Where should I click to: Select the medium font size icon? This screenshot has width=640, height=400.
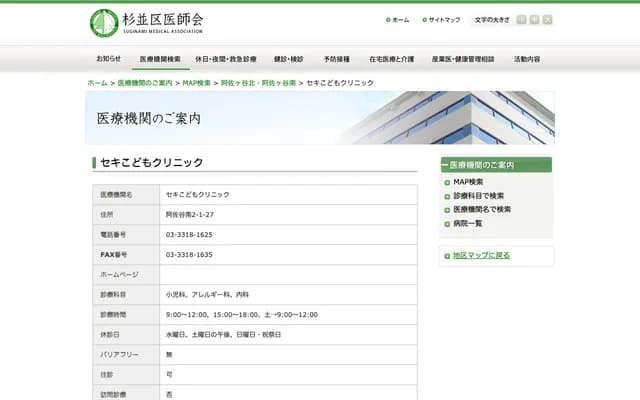pos(534,20)
